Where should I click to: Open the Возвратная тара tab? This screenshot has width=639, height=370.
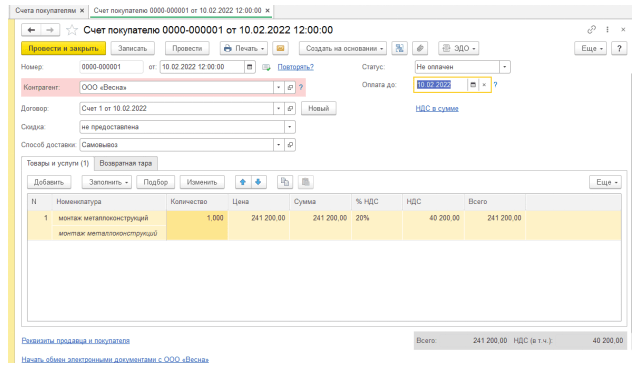pos(126,163)
